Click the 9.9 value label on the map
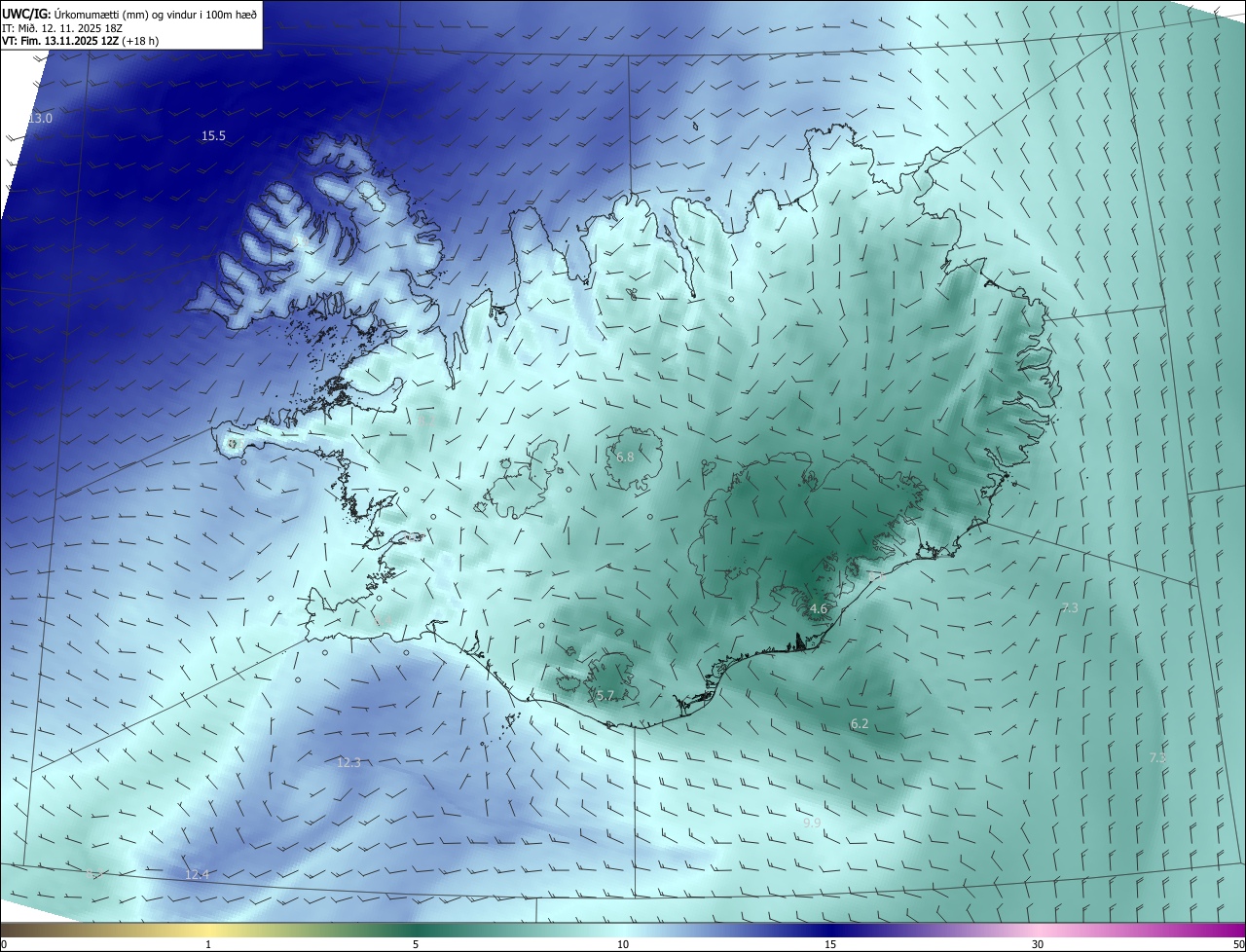 [x=812, y=823]
